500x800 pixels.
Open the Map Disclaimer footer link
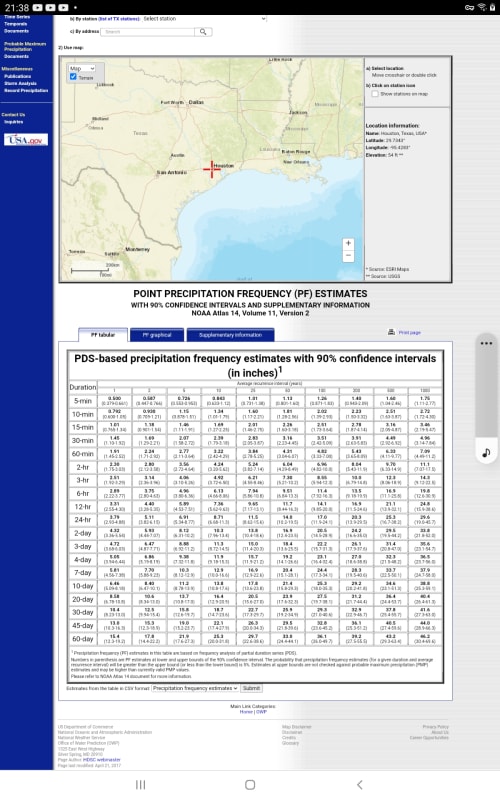pyautogui.click(x=296, y=727)
